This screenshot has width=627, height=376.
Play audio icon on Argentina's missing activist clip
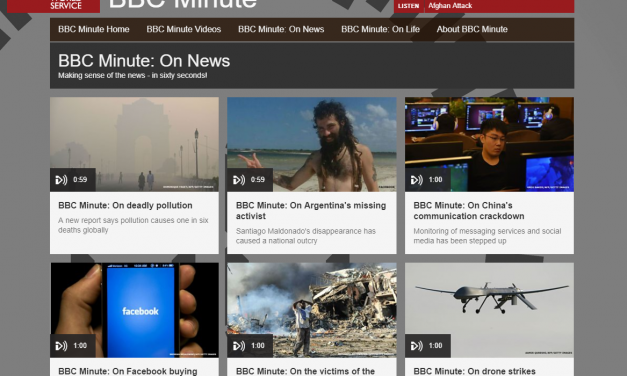(x=239, y=180)
